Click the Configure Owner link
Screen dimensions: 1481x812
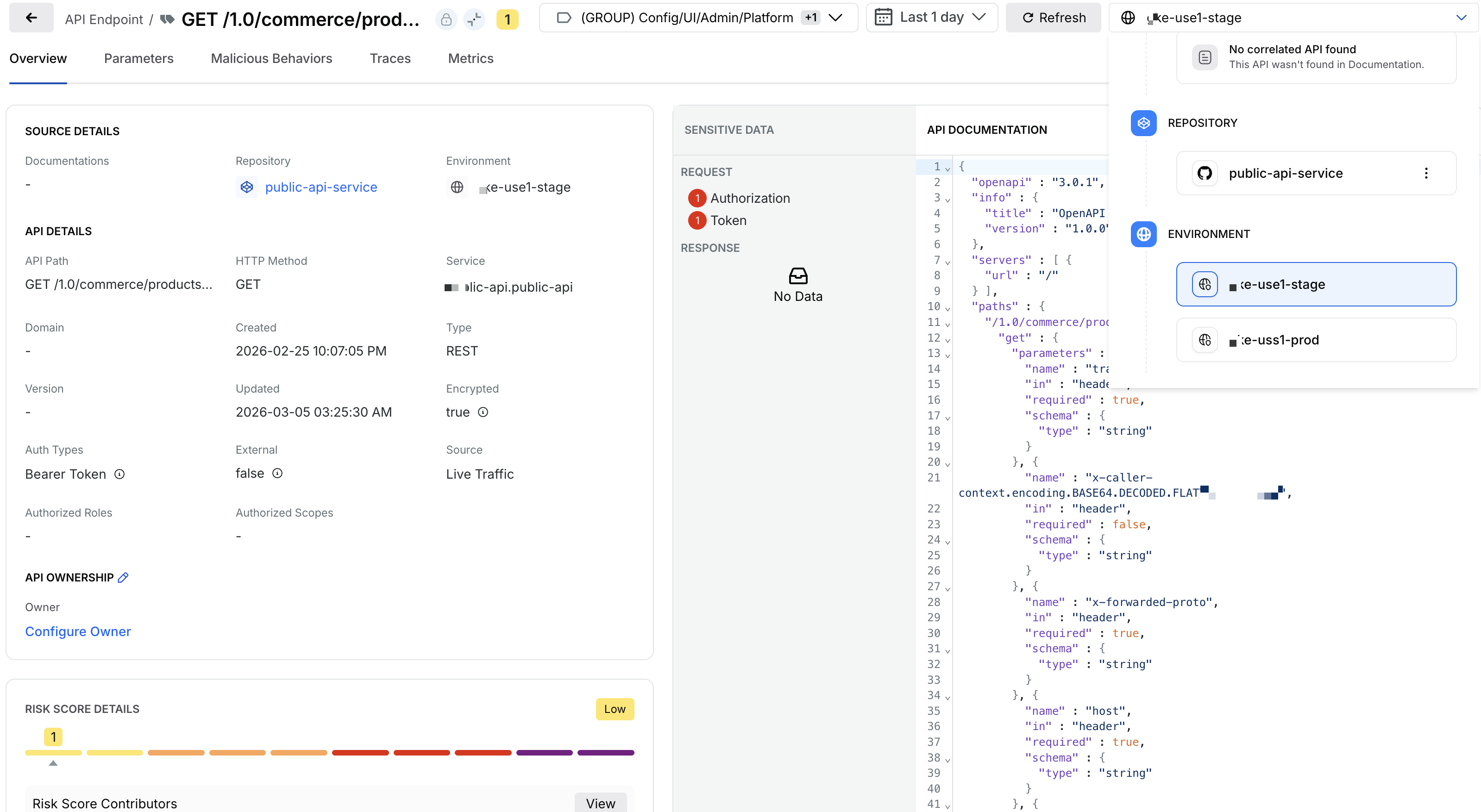tap(78, 631)
